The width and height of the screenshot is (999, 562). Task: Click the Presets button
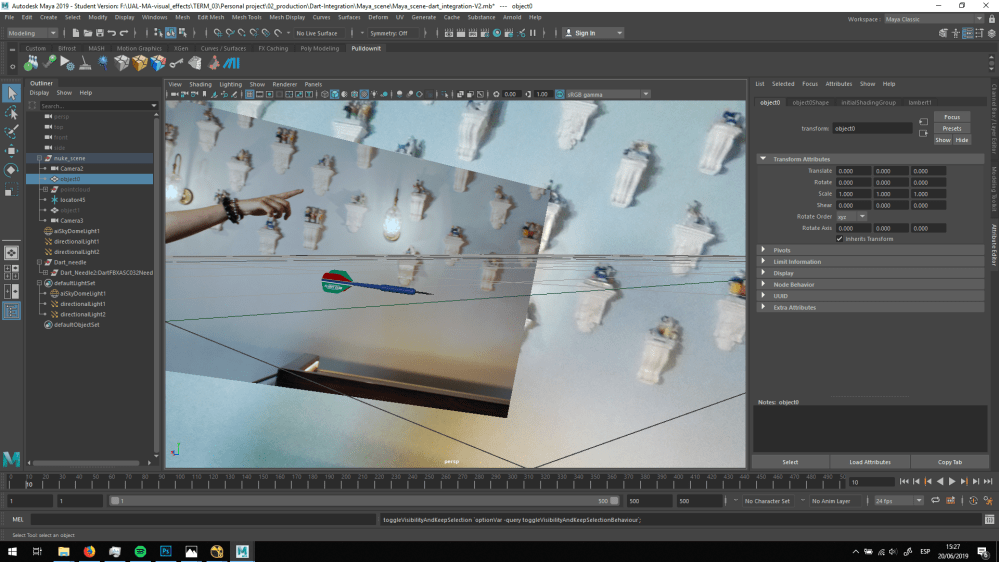click(952, 128)
